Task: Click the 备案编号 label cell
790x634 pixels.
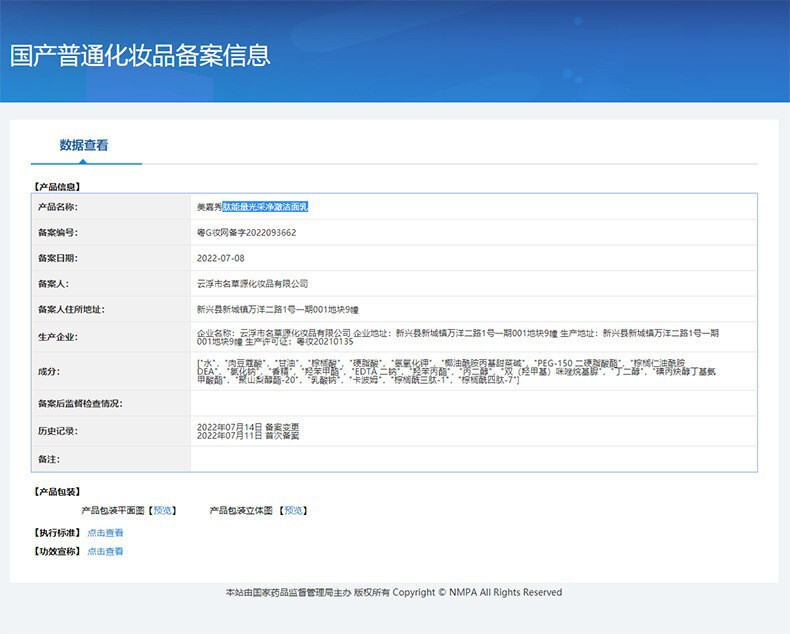Action: point(111,232)
